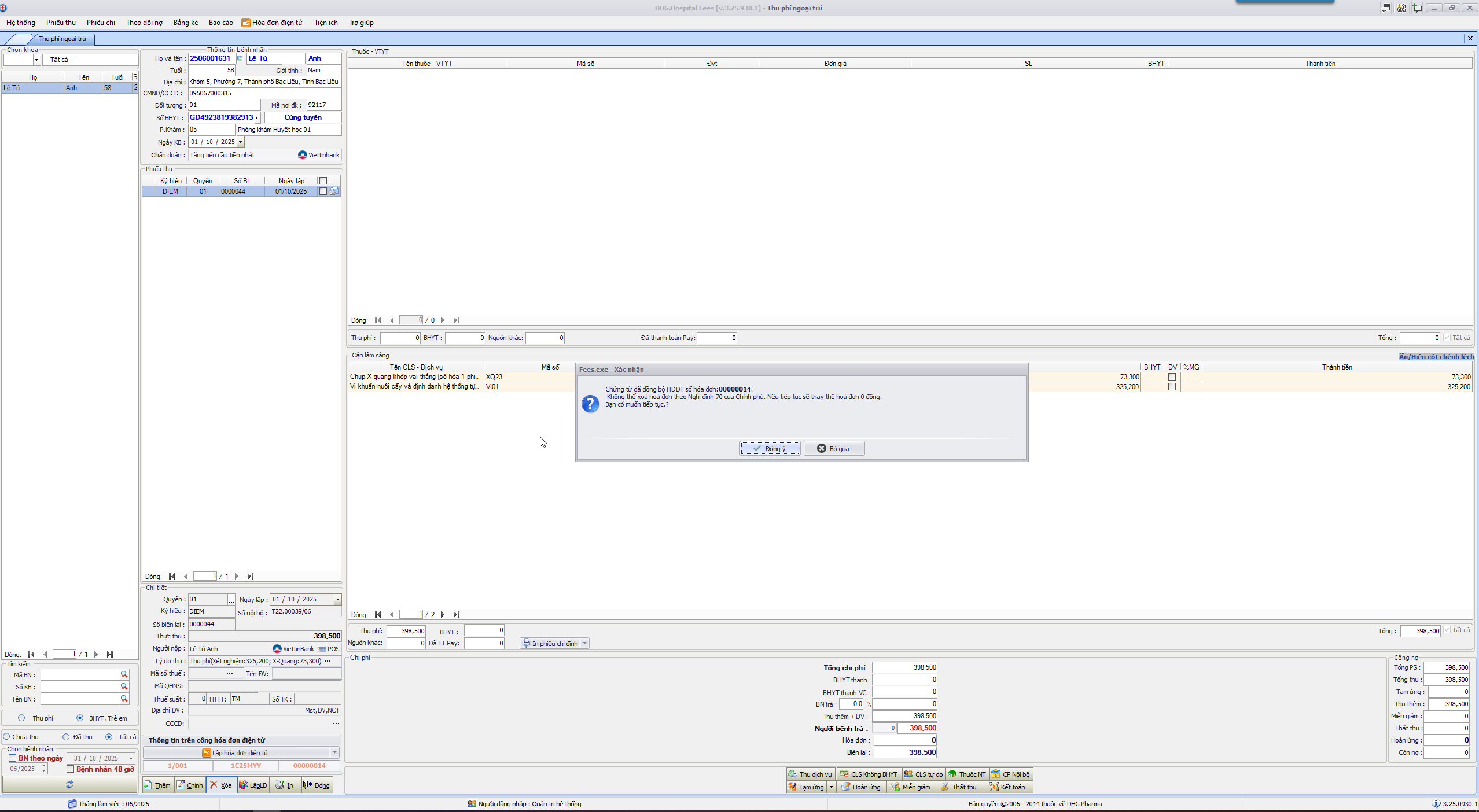Click the Thất thu scissors button
This screenshot has height=812, width=1479.
(959, 787)
